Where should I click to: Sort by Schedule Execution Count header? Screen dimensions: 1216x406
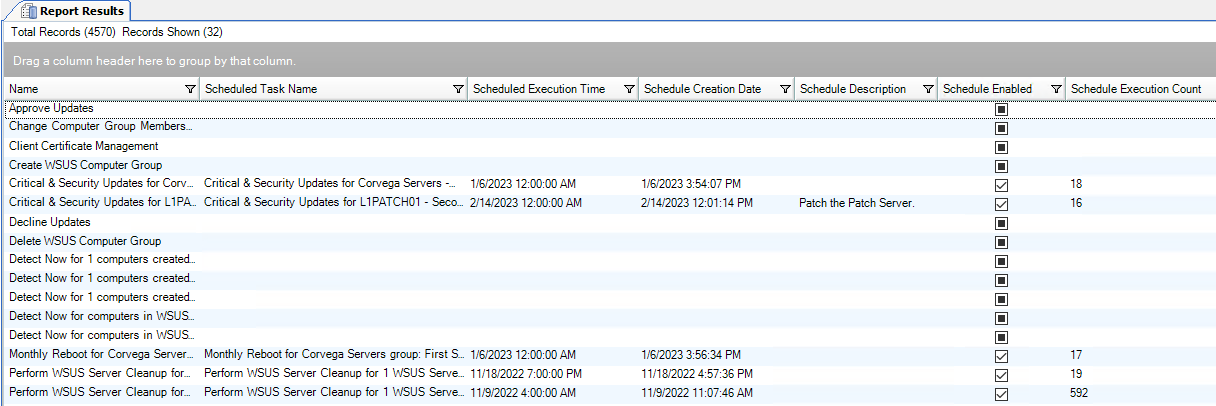(1136, 89)
